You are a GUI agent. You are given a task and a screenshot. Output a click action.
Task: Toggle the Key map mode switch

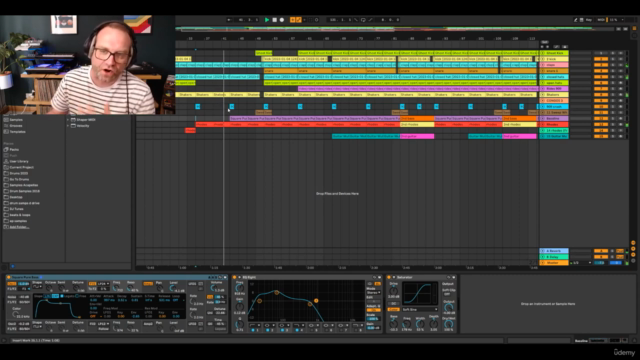click(589, 20)
